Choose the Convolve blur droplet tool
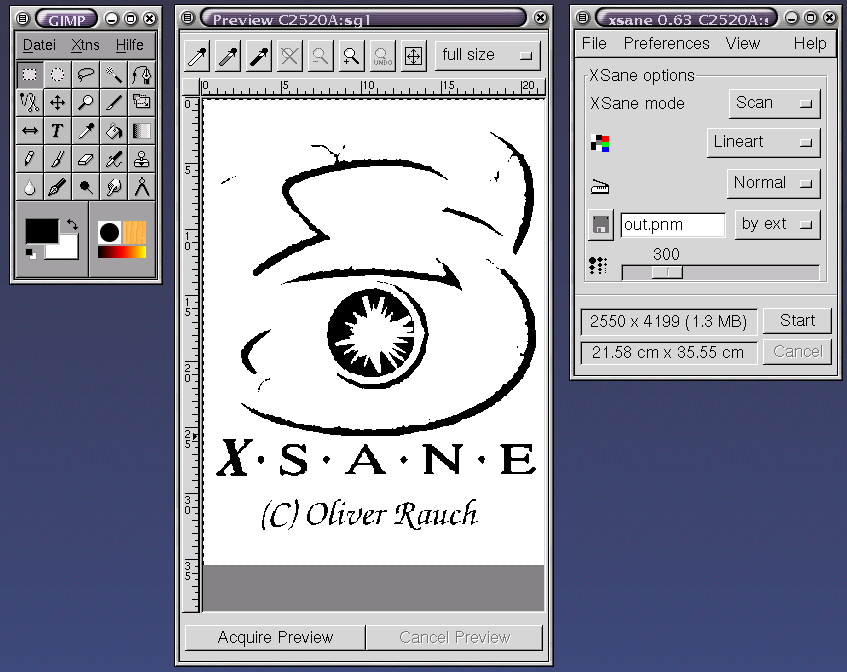This screenshot has width=847, height=672. click(x=30, y=187)
